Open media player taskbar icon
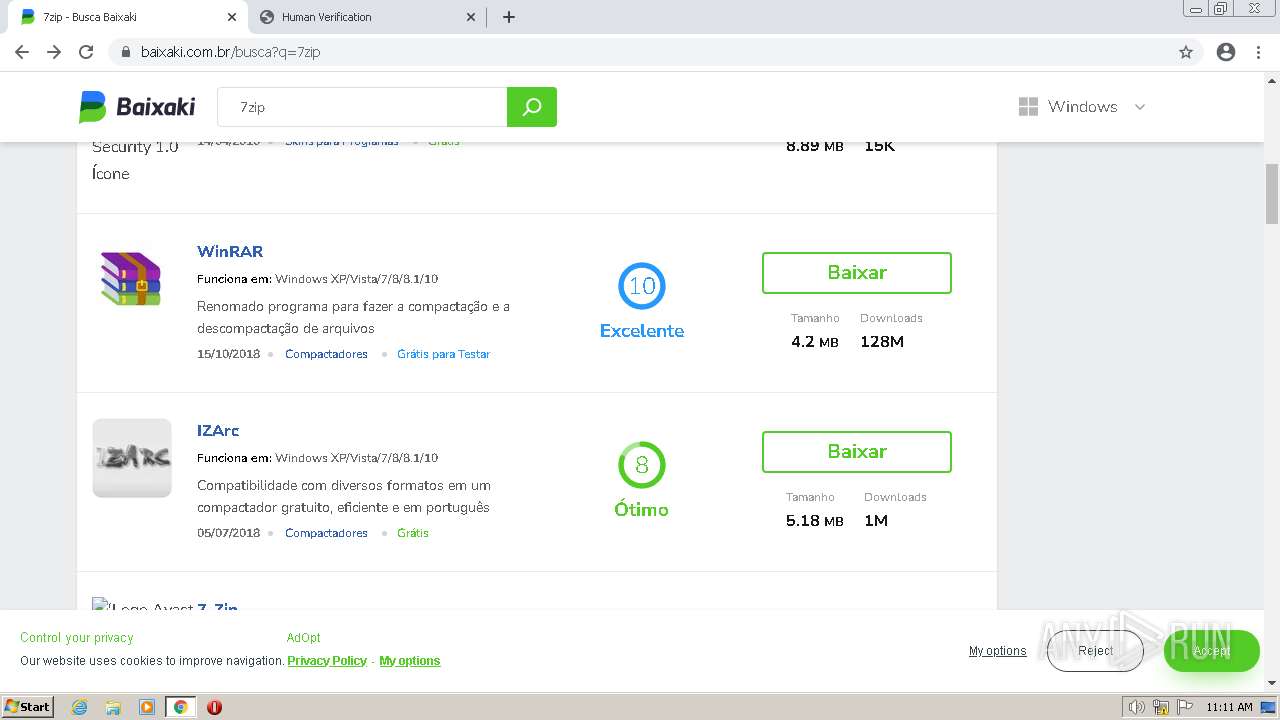Viewport: 1280px width, 720px height. pos(147,707)
